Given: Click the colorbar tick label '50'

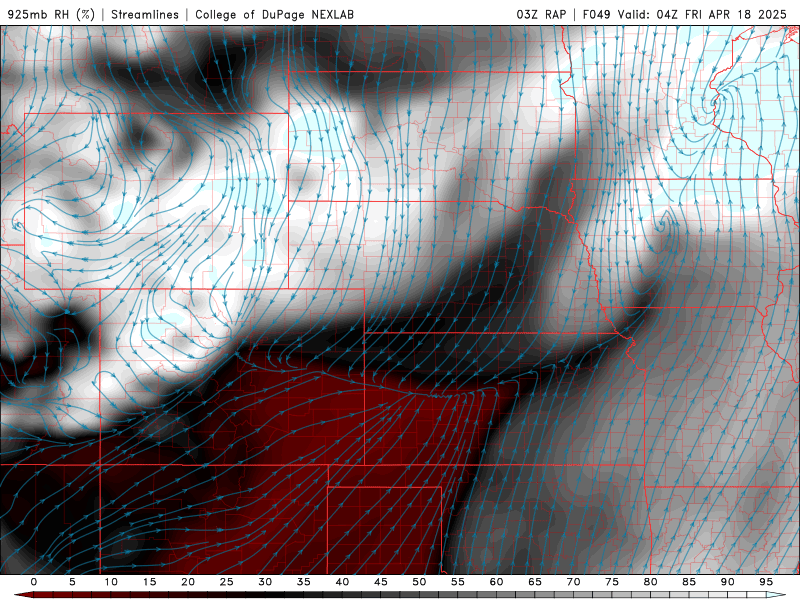Looking at the screenshot, I should [x=419, y=582].
